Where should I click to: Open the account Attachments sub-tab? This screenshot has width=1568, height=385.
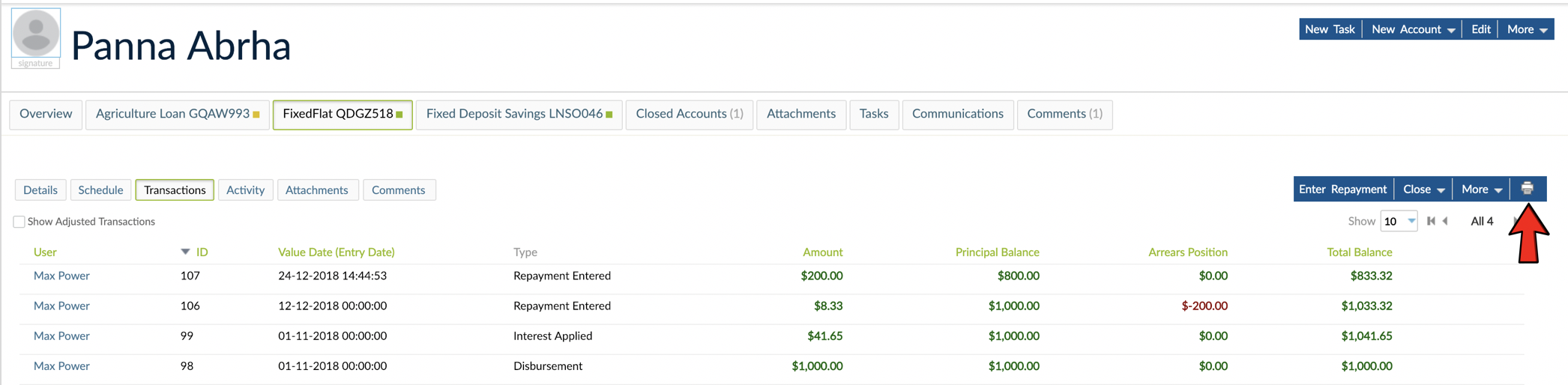tap(317, 190)
